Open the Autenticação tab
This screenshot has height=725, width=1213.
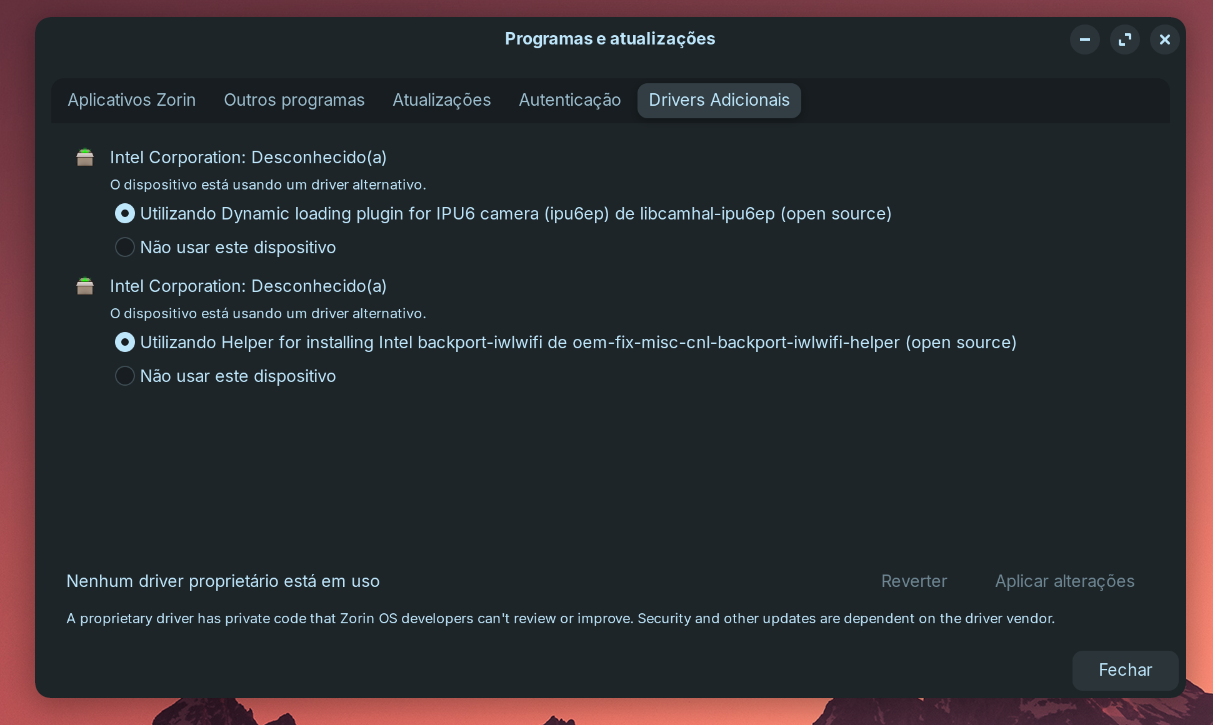pos(570,100)
